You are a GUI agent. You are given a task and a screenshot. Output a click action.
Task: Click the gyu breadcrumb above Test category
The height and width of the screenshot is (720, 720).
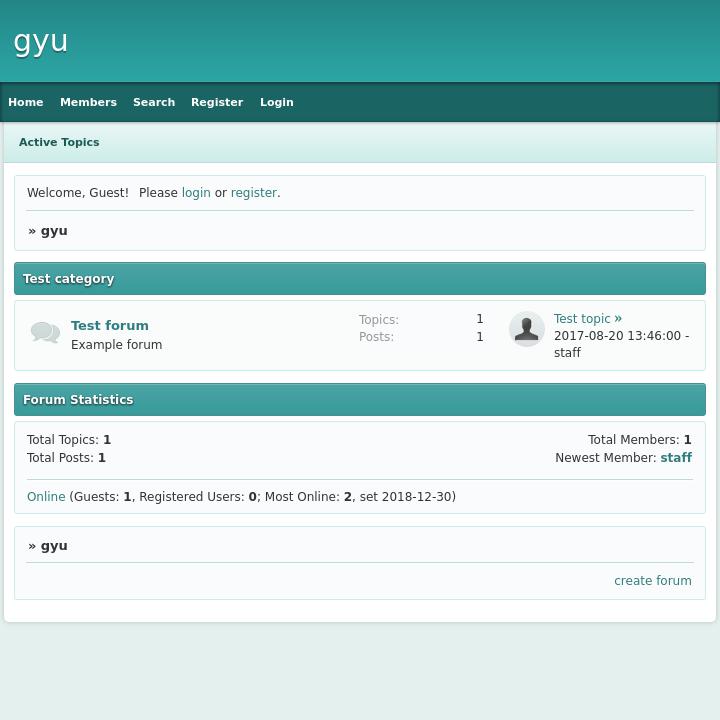coord(54,231)
